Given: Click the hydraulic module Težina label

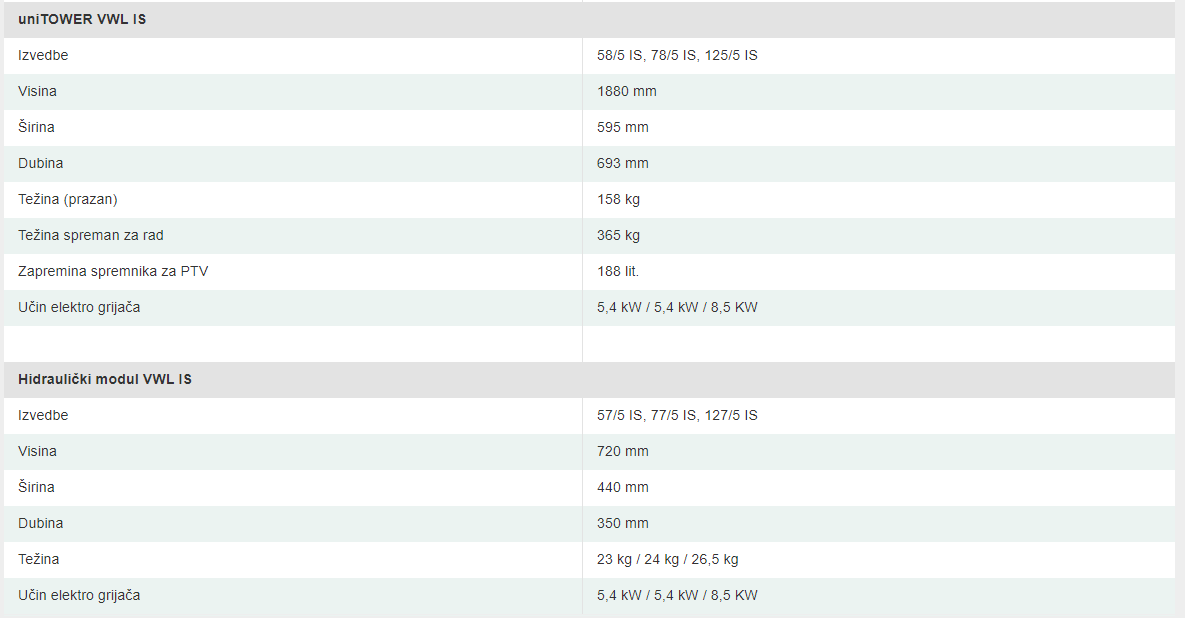Looking at the screenshot, I should 39,559.
